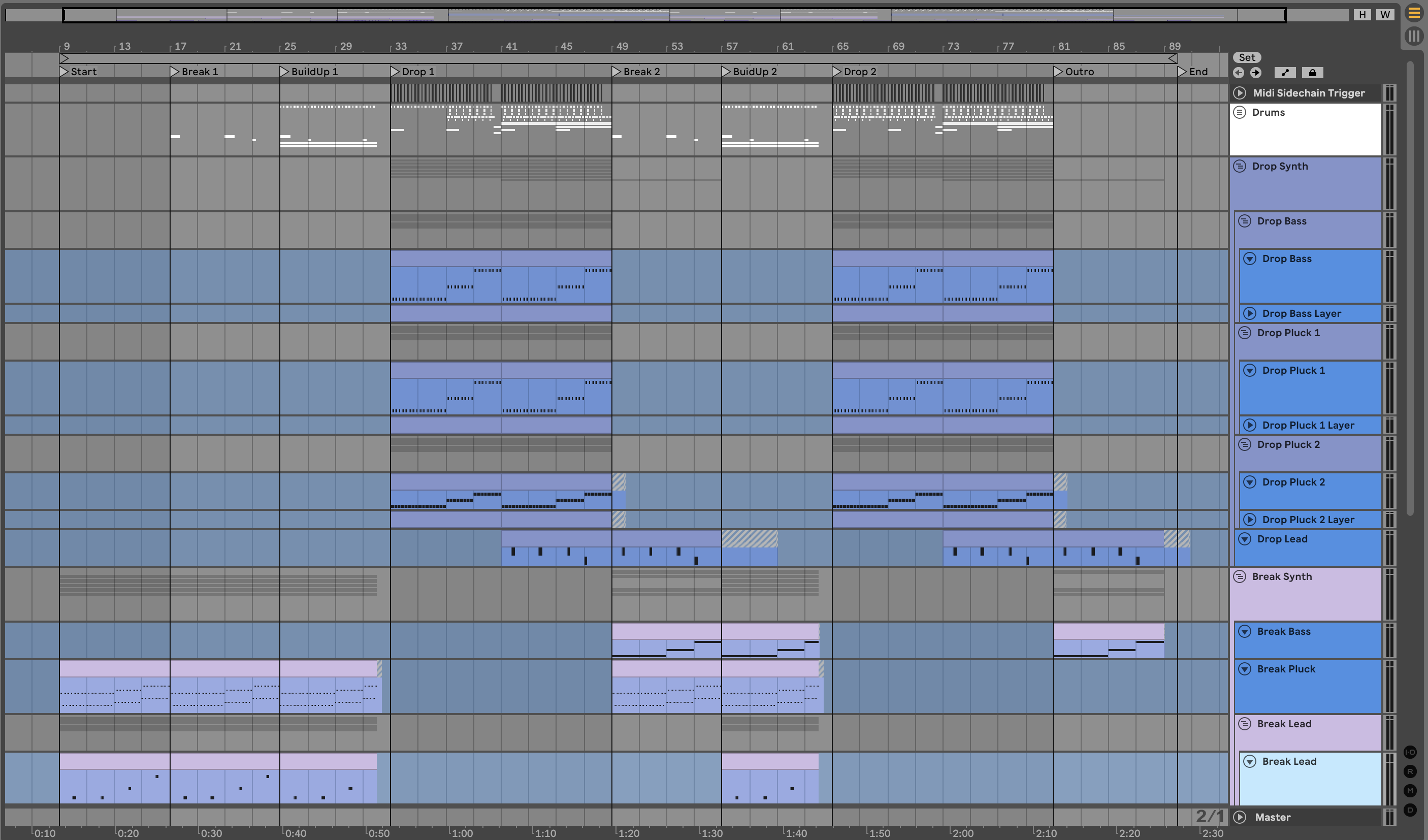1428x840 pixels.
Task: Select the Start locator
Action: coord(78,72)
